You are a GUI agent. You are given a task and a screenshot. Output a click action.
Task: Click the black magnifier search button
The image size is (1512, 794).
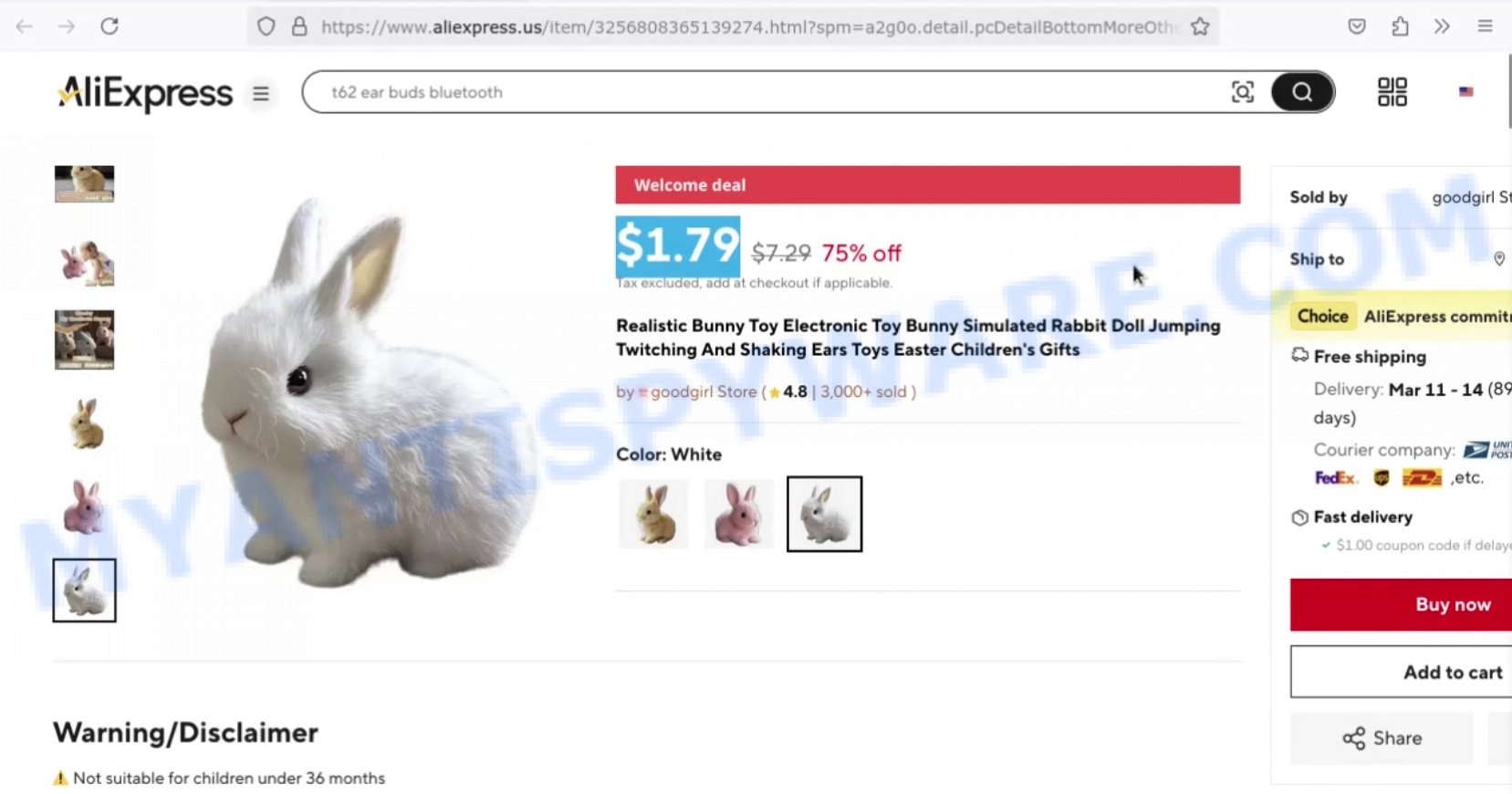click(1302, 92)
